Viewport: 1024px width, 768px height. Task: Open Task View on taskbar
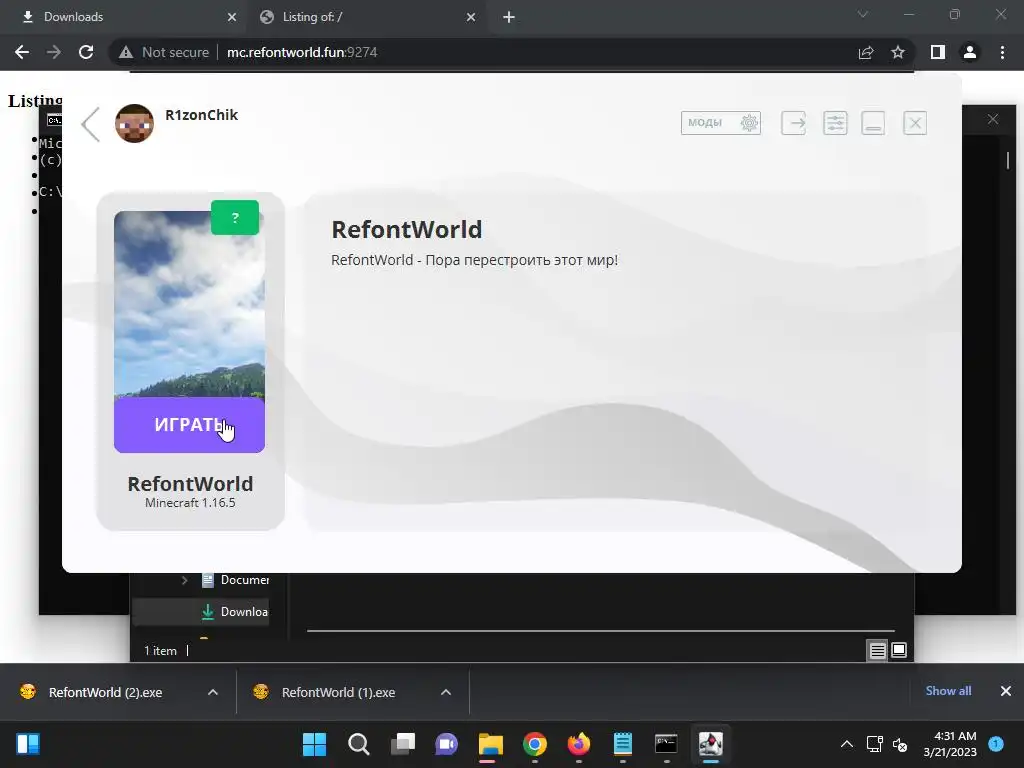(402, 744)
